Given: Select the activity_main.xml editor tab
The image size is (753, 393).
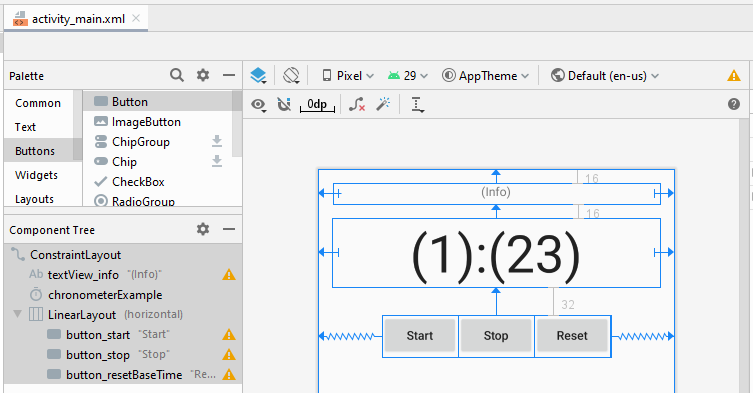Looking at the screenshot, I should tap(76, 19).
